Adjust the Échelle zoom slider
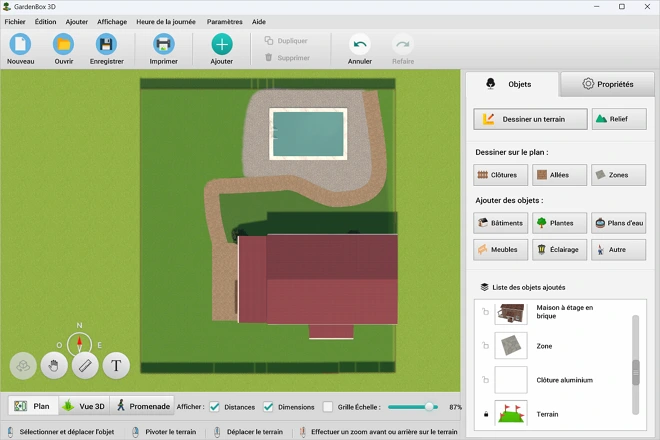 (429, 407)
